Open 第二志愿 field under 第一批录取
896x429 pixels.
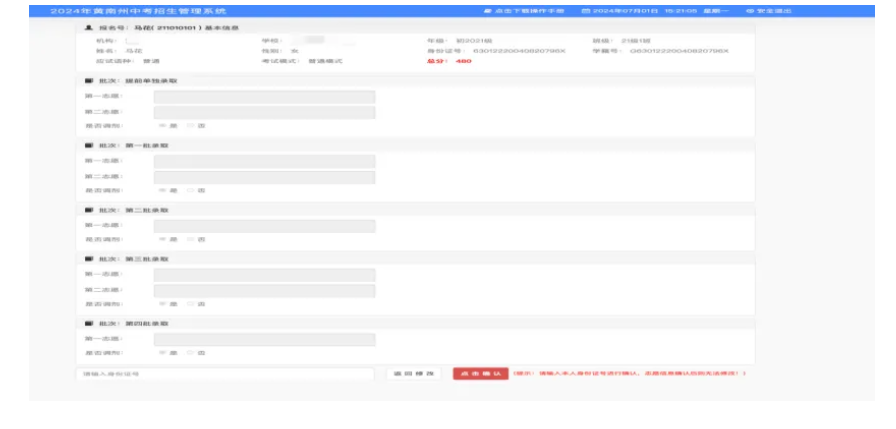(264, 177)
